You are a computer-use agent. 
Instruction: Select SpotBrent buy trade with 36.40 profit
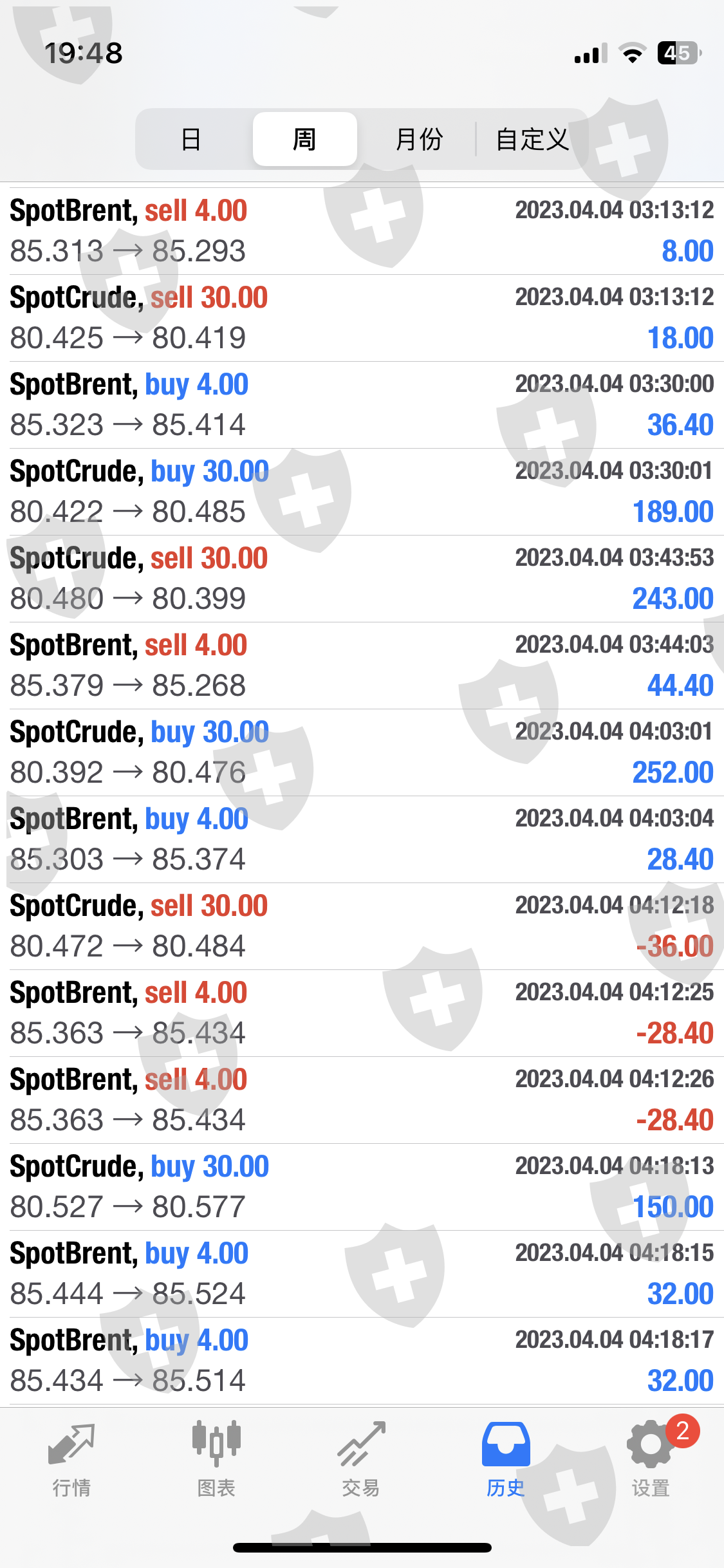pyautogui.click(x=362, y=405)
